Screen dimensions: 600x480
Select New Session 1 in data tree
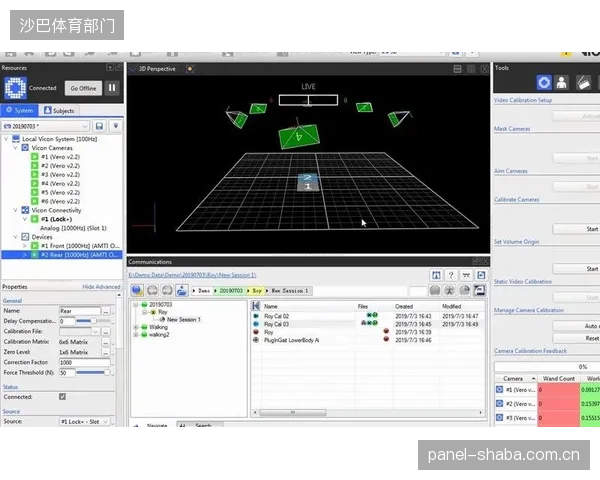click(184, 319)
